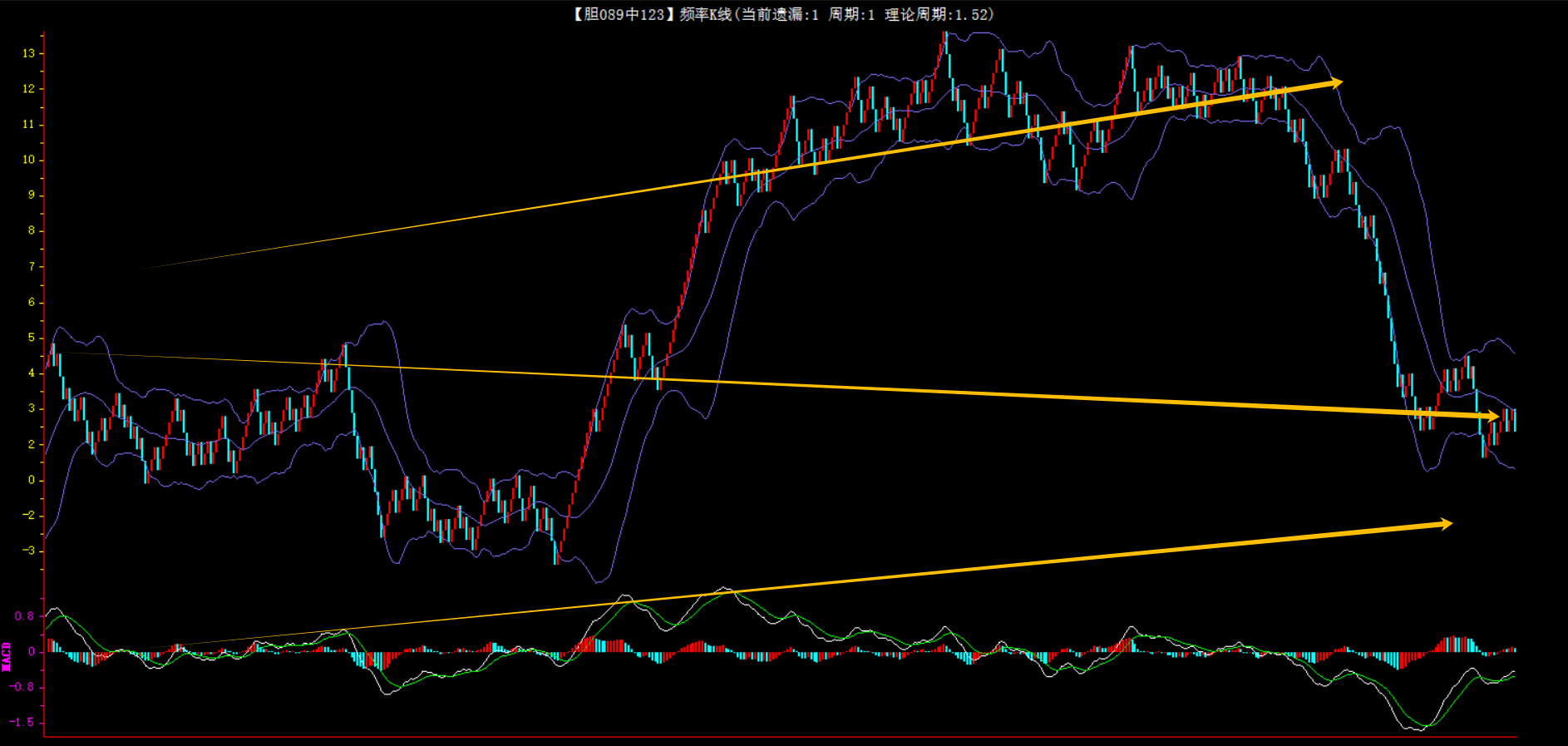Image resolution: width=1568 pixels, height=746 pixels.
Task: Click the positive "0.8" MACD axis label
Action: tap(24, 616)
